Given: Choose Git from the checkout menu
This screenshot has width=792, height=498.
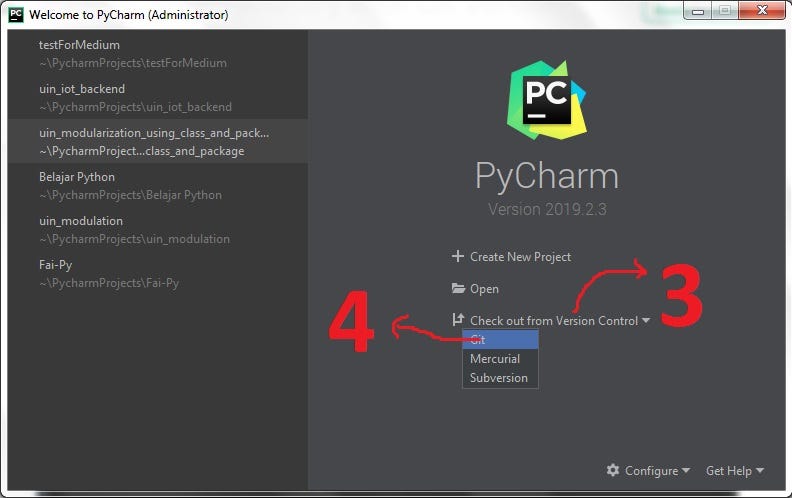Looking at the screenshot, I should pyautogui.click(x=500, y=339).
